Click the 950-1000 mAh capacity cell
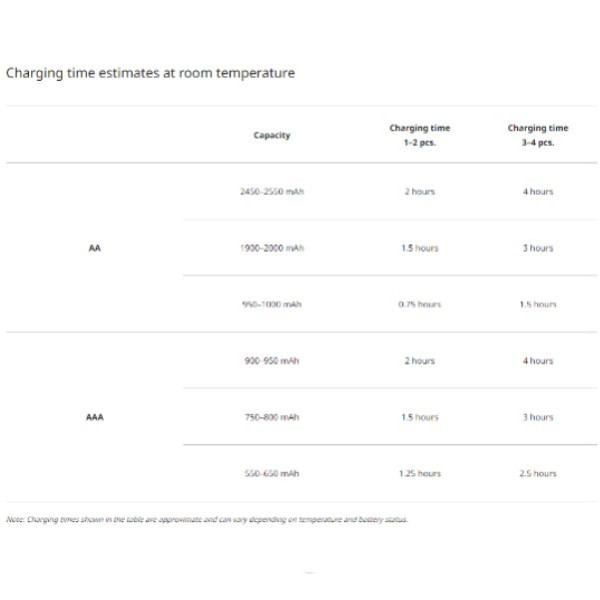Viewport: 600px width, 600px height. pos(272,304)
